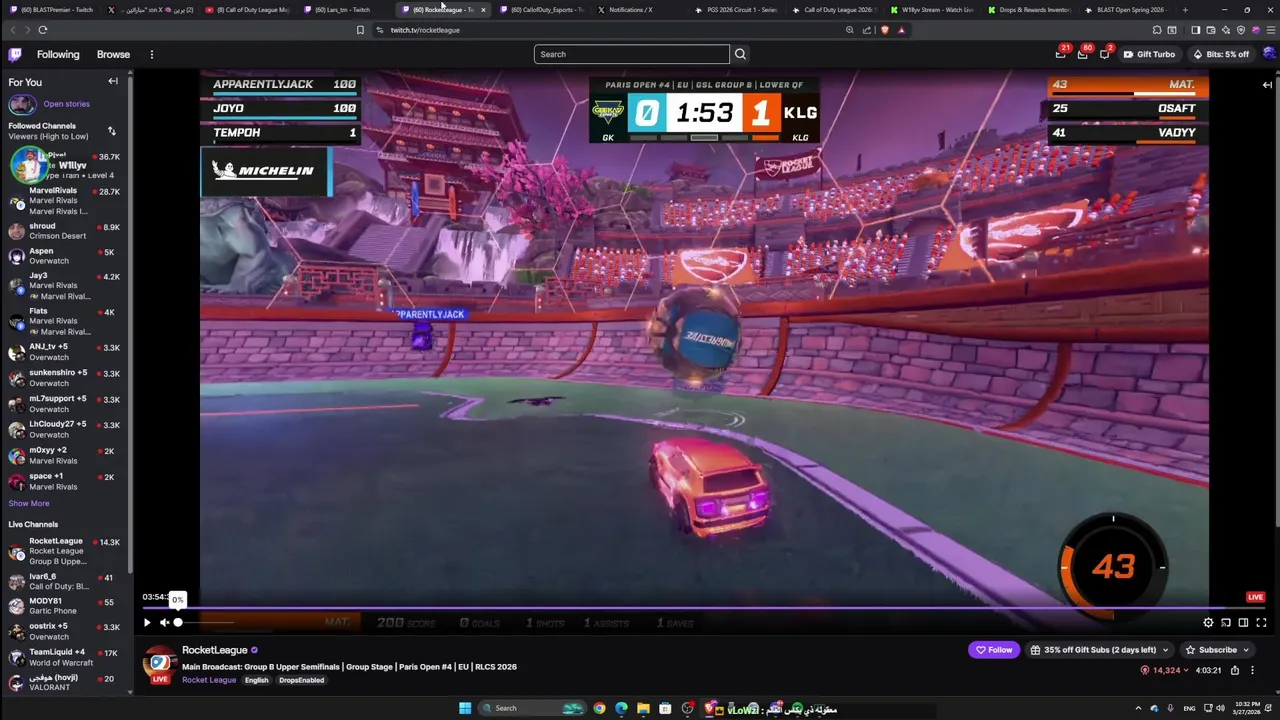Click the browser reload button
1280x720 pixels.
click(43, 30)
